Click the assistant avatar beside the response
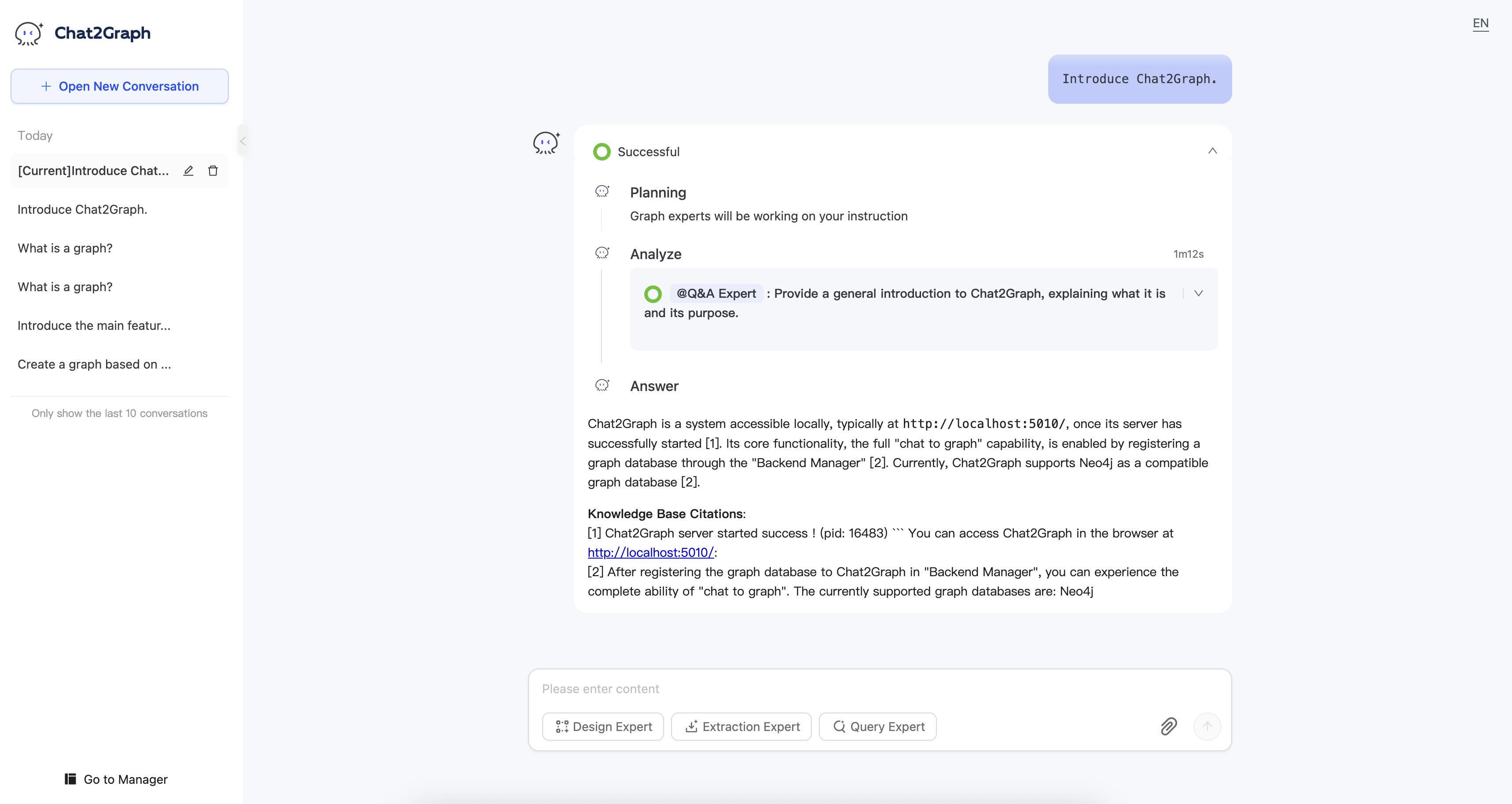1512x804 pixels. [x=546, y=143]
